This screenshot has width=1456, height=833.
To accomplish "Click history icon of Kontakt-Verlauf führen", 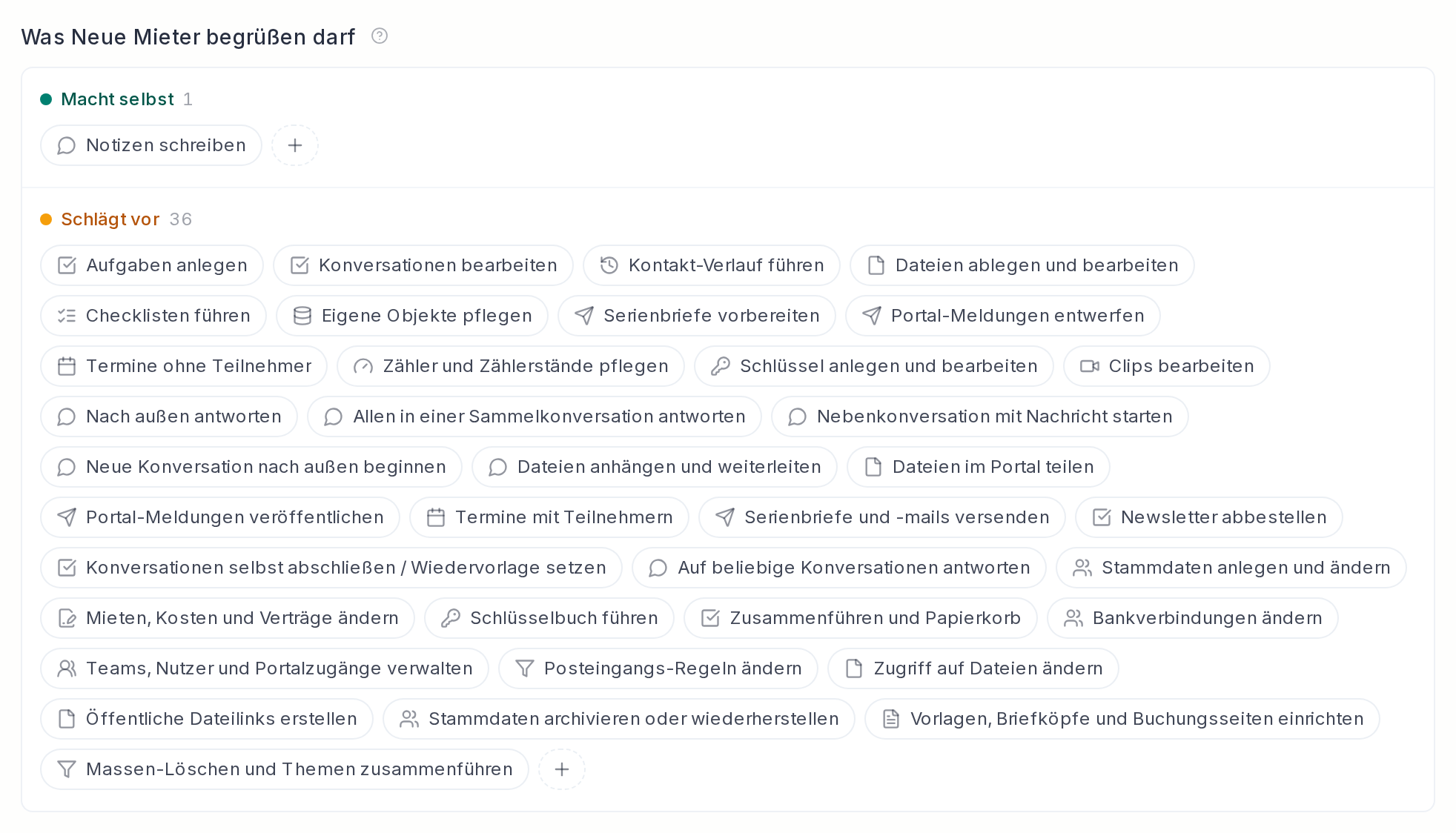I will click(x=609, y=265).
